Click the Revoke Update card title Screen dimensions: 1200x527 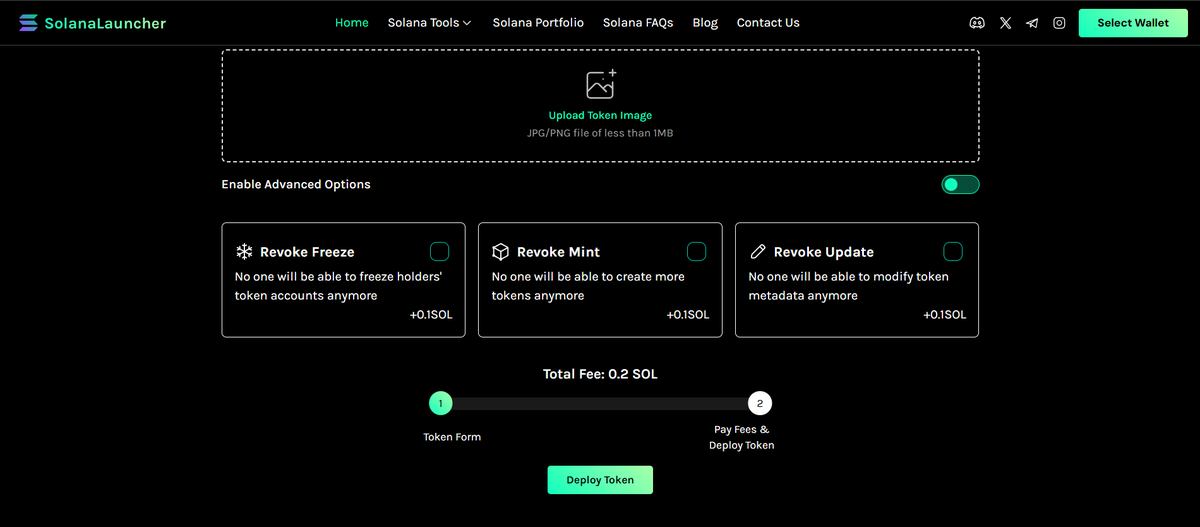coord(824,252)
